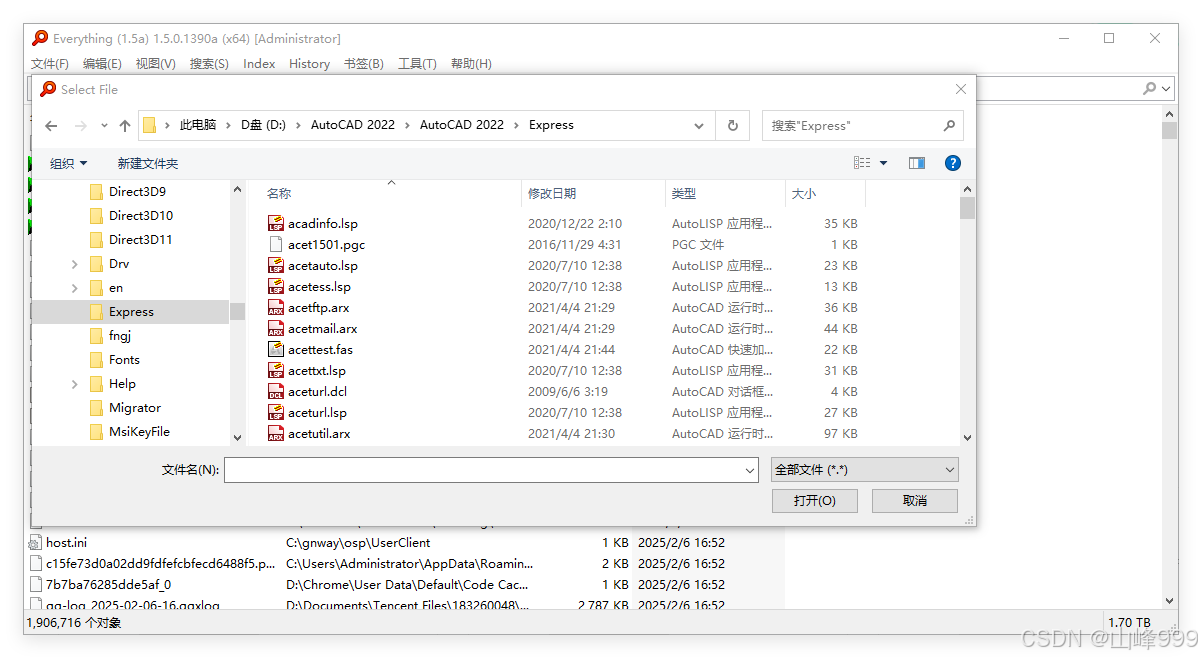Click the aceturl.dcl DCL icon

276,392
